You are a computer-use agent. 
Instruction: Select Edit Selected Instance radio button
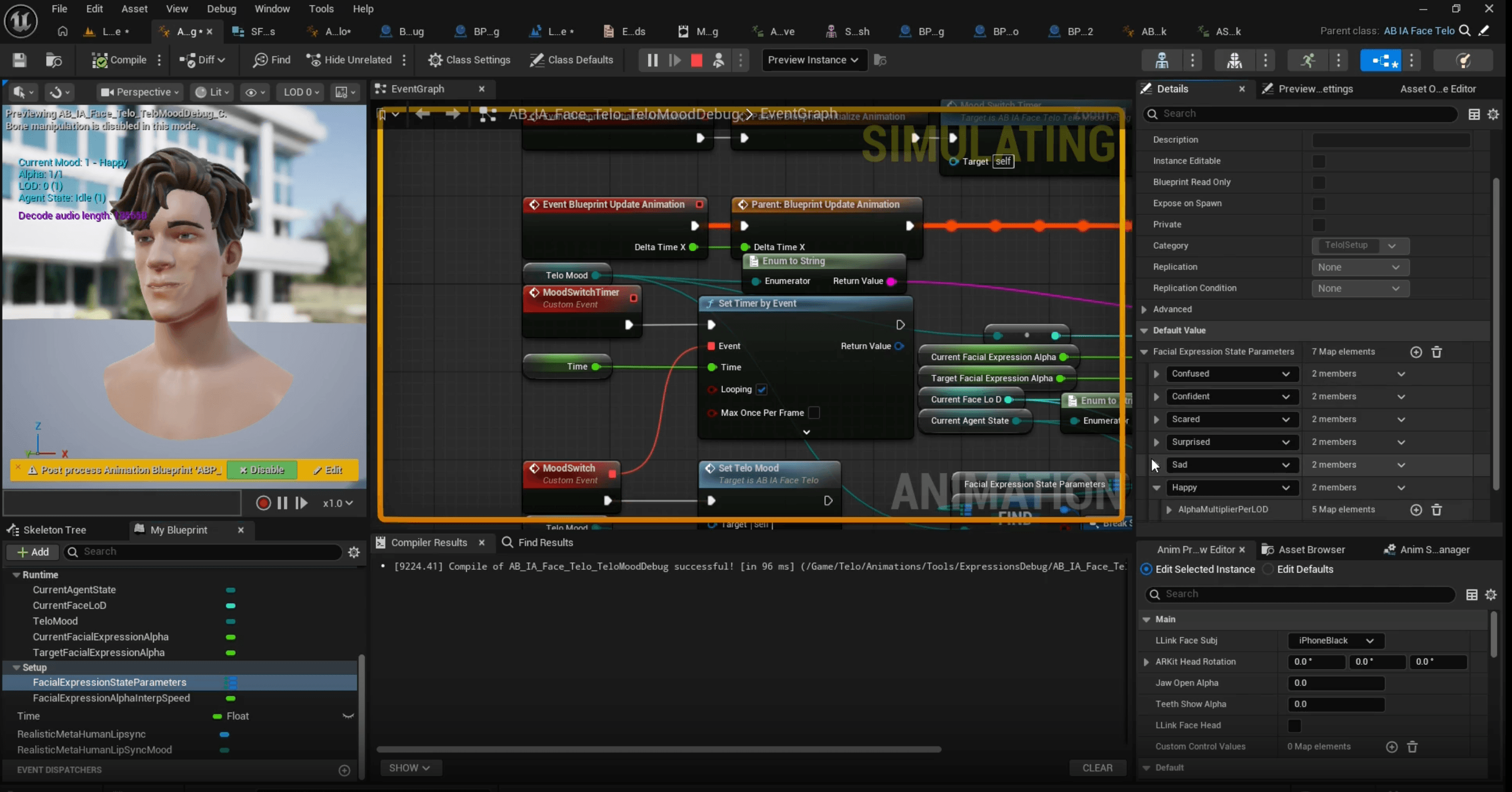(1146, 569)
